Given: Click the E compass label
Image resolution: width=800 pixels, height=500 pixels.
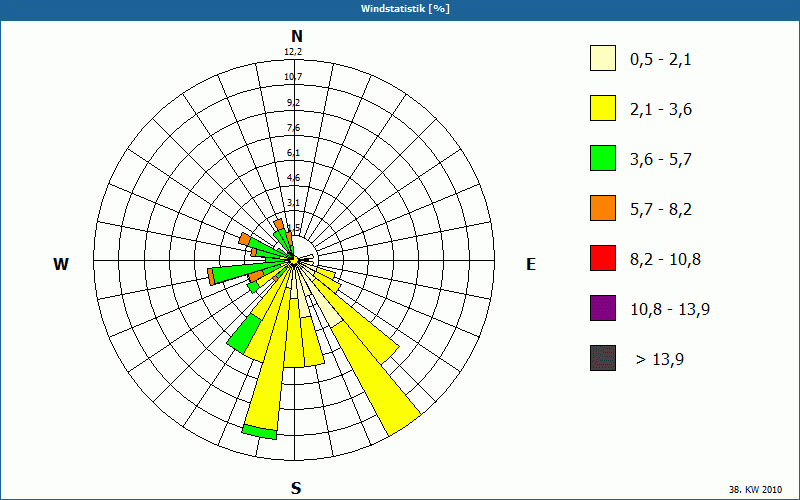Looking at the screenshot, I should click(531, 264).
